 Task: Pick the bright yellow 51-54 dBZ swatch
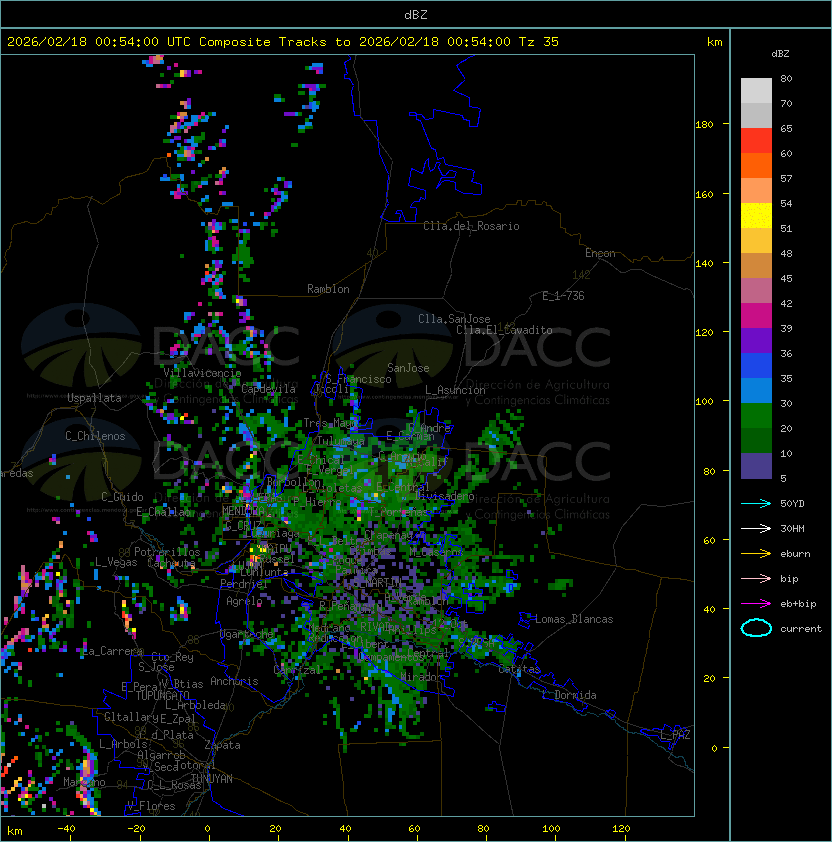756,216
